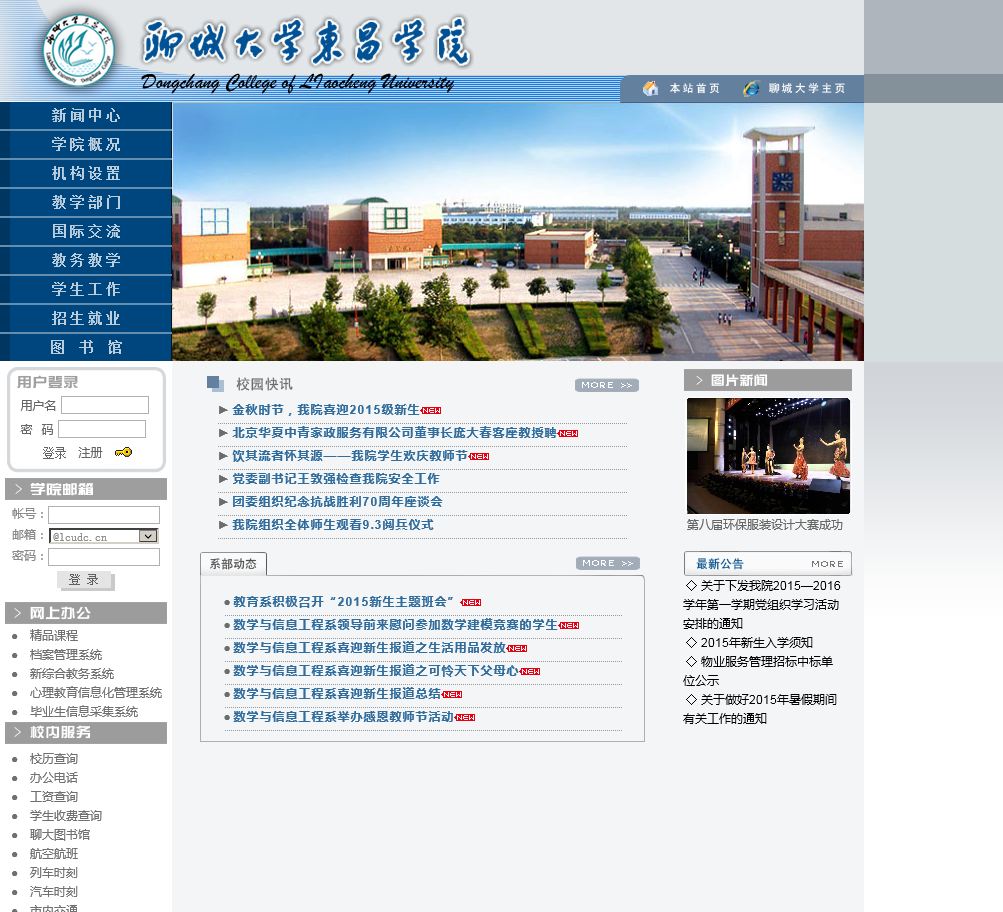
Task: Open 数学与信息工程系喜迎新生报道总结
Action: 337,694
